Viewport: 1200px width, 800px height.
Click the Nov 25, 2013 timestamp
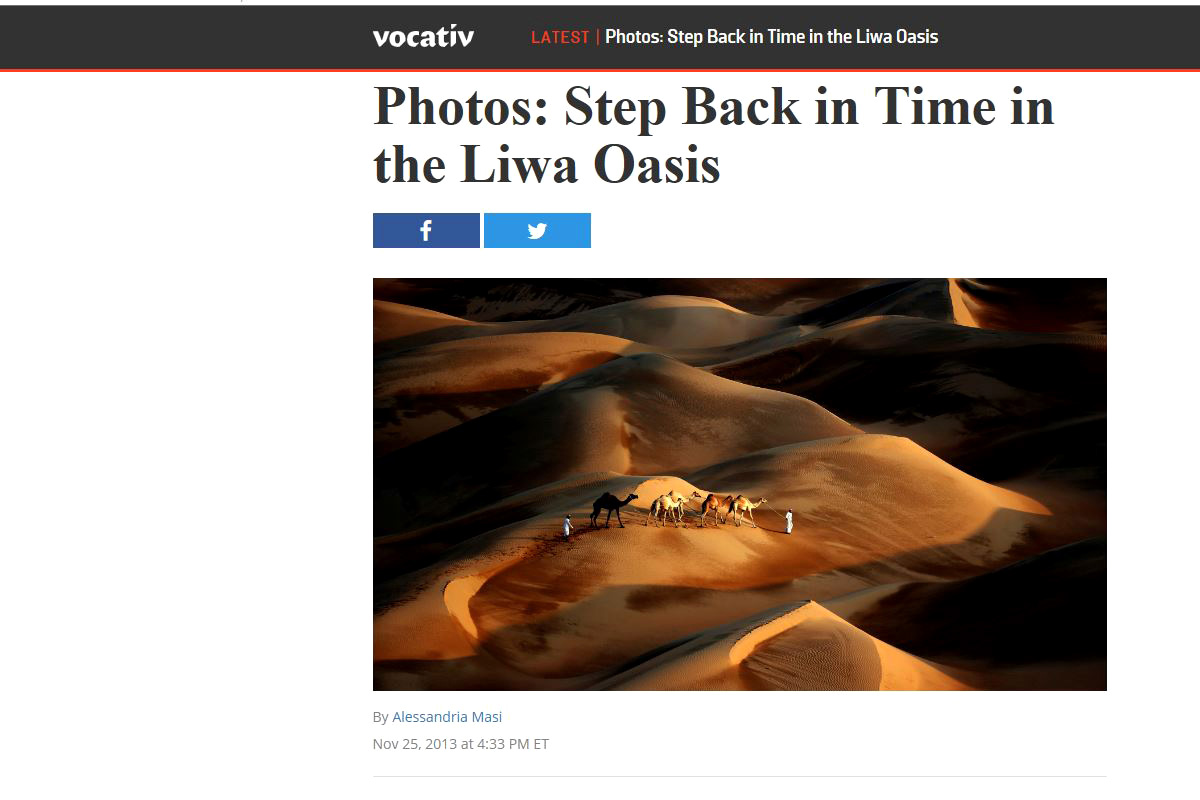click(x=461, y=744)
